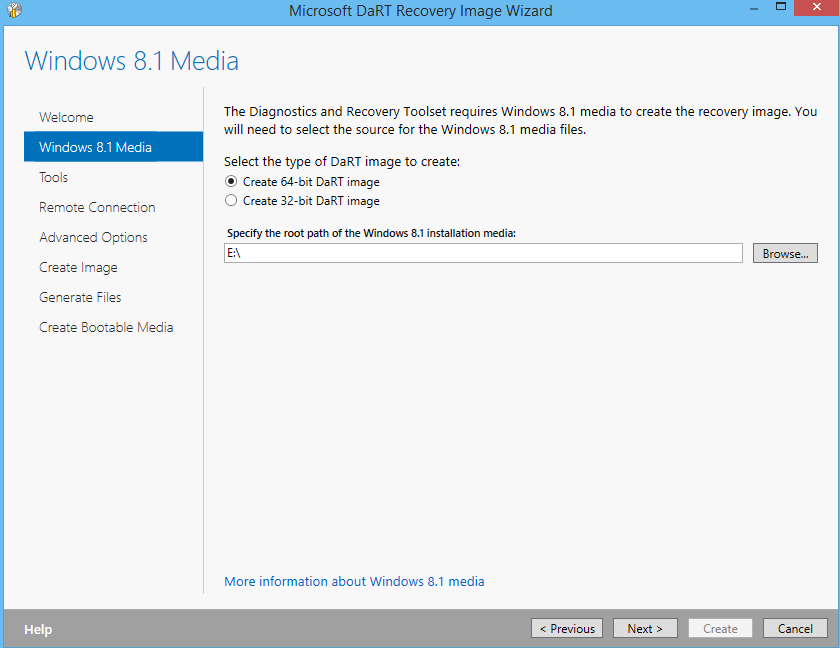Advance with the Next button
The image size is (840, 648).
coord(645,628)
